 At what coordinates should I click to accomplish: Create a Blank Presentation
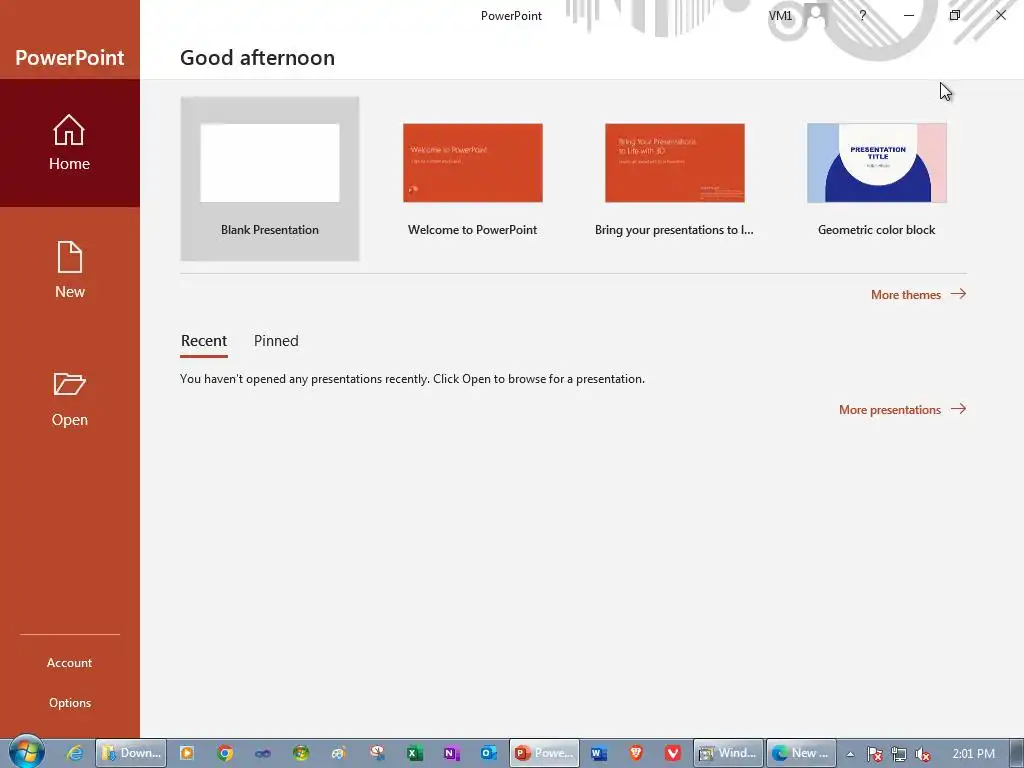pyautogui.click(x=270, y=179)
